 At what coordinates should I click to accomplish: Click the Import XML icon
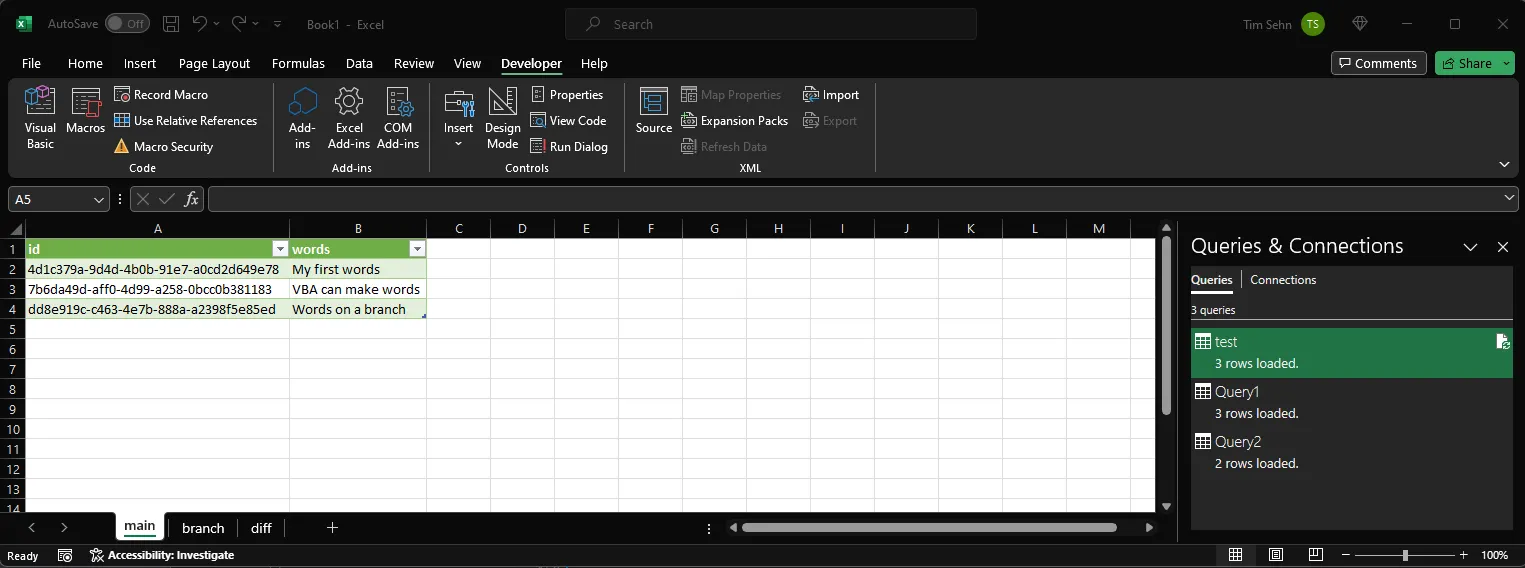point(811,95)
